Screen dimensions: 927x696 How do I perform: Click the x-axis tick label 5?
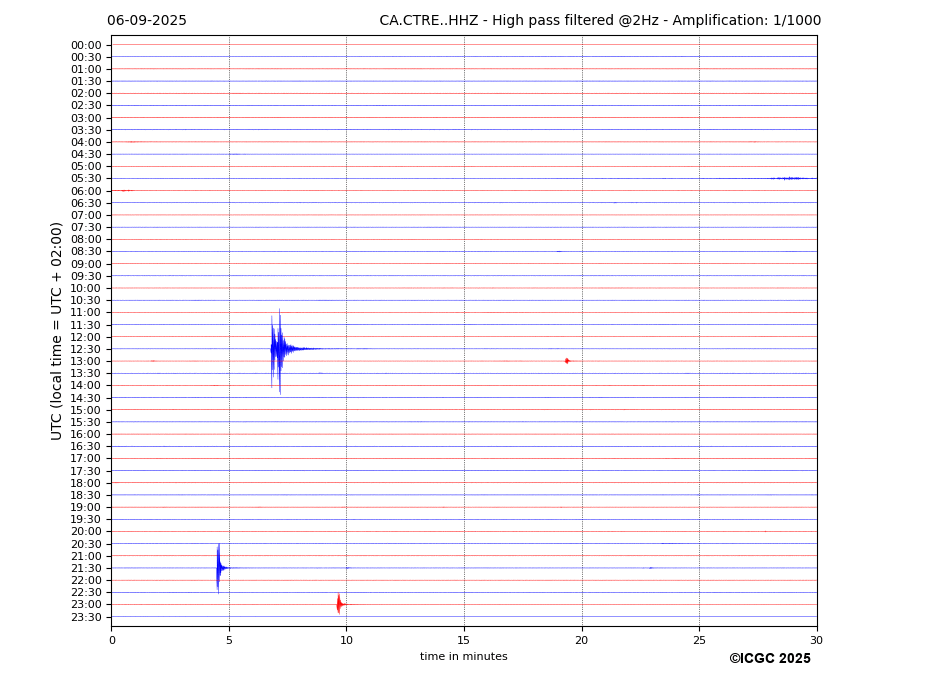pyautogui.click(x=229, y=640)
